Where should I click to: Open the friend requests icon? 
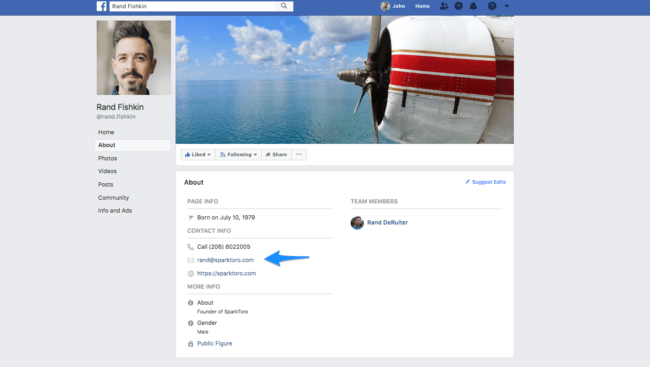[x=444, y=6]
